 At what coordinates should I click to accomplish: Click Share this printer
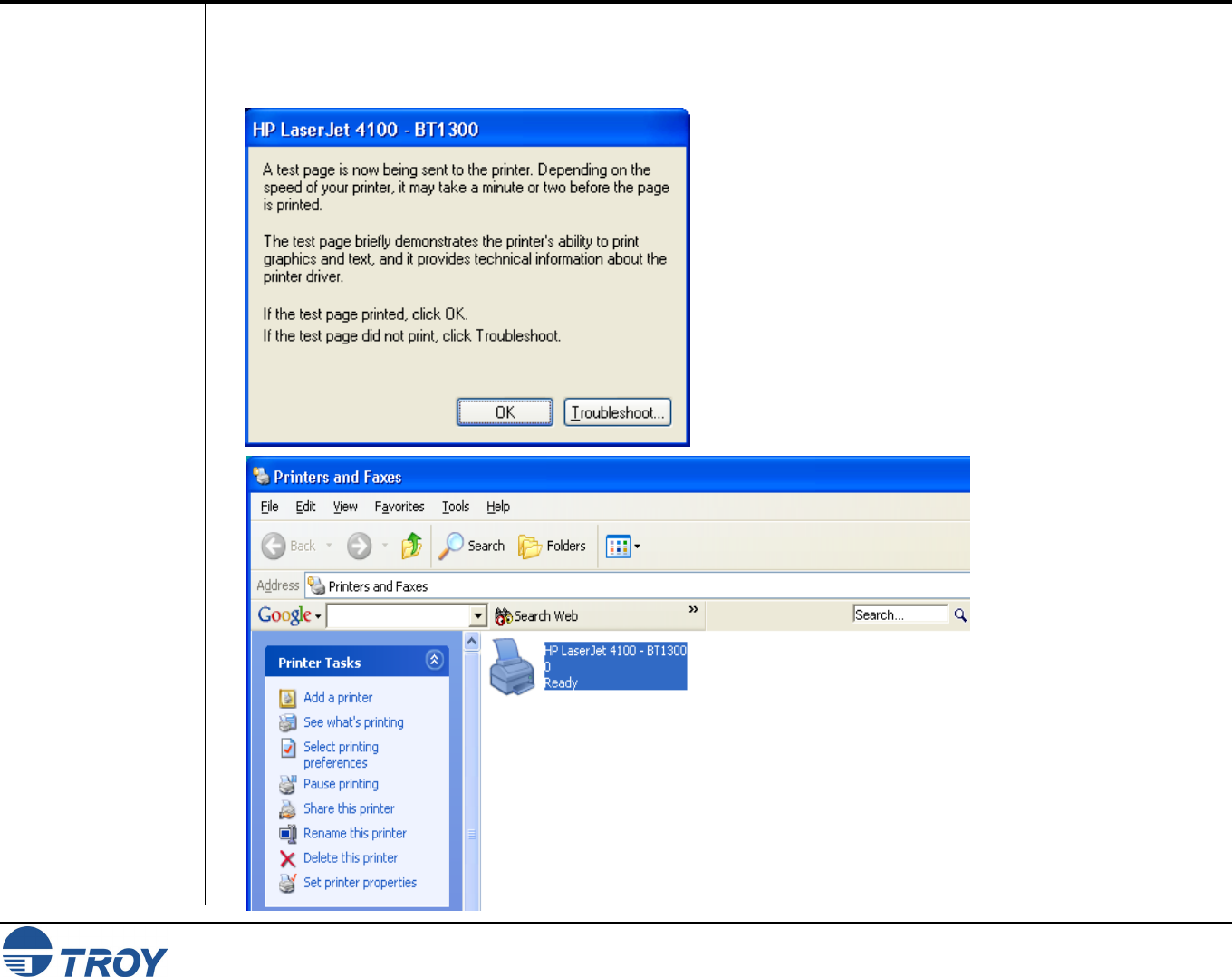[x=349, y=808]
